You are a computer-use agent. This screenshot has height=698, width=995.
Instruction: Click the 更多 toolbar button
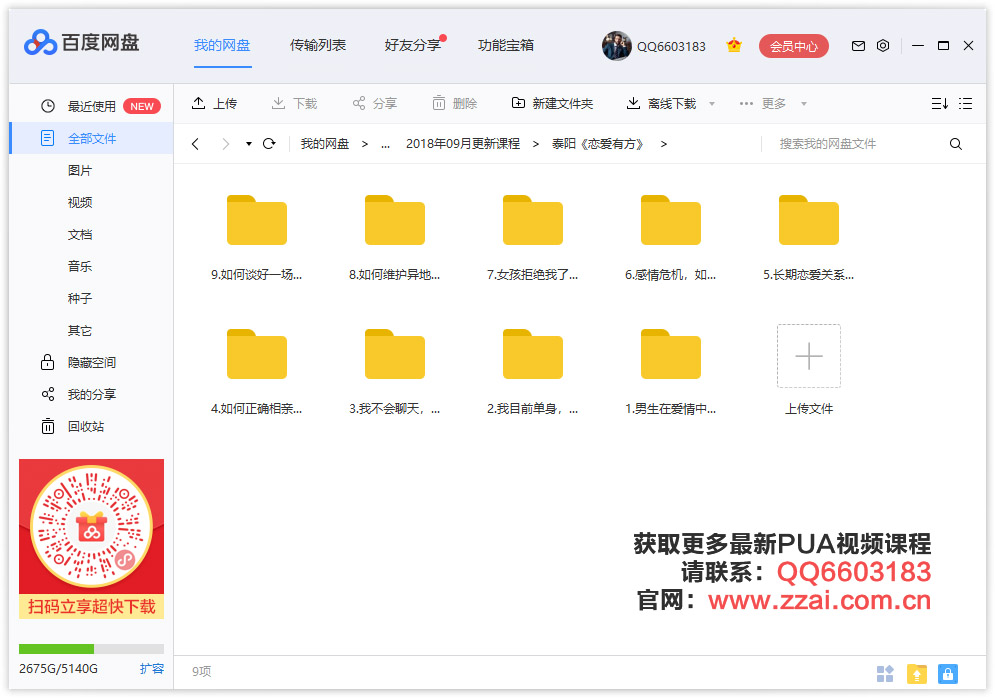point(763,103)
